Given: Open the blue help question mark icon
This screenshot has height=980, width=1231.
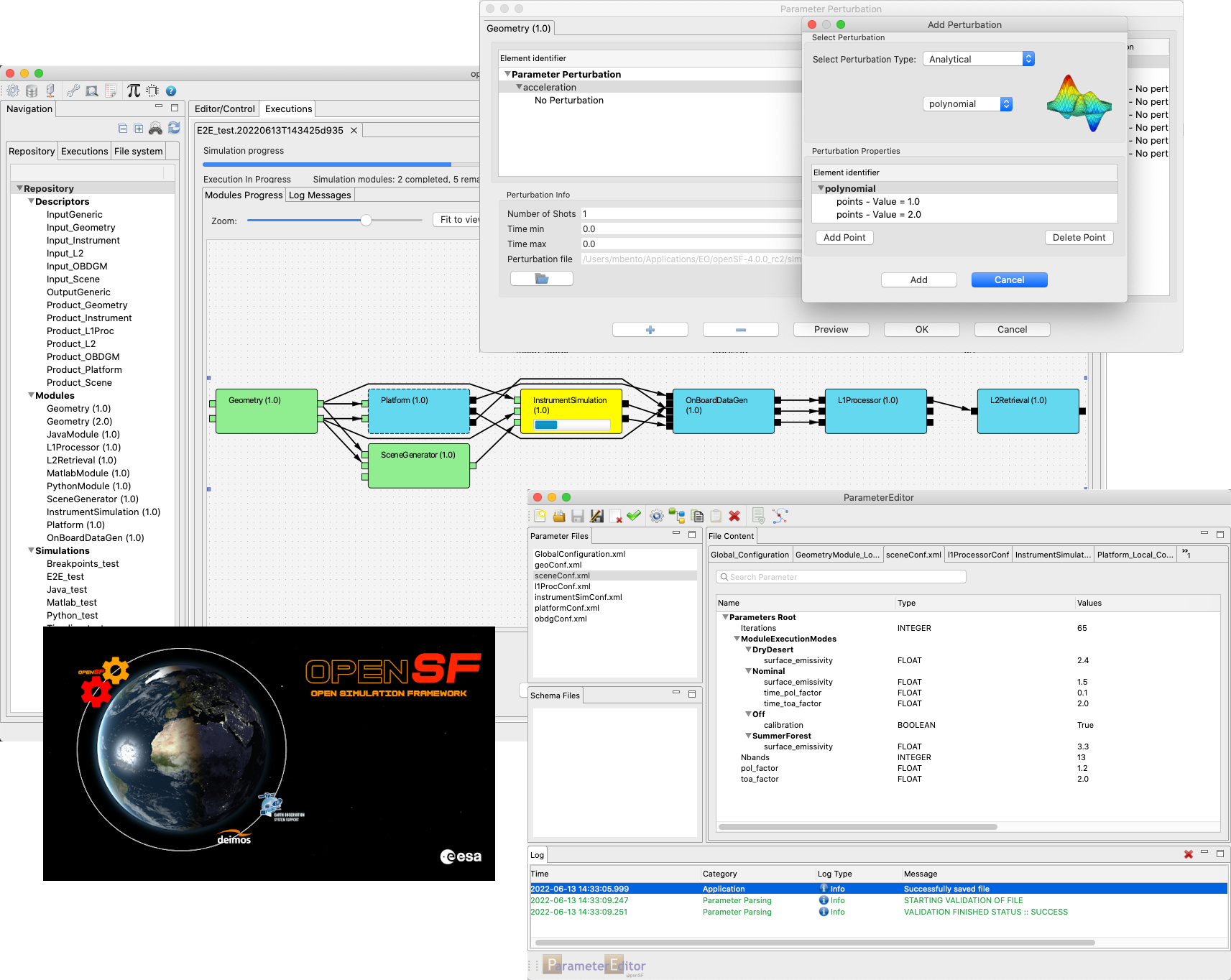Looking at the screenshot, I should 171,91.
